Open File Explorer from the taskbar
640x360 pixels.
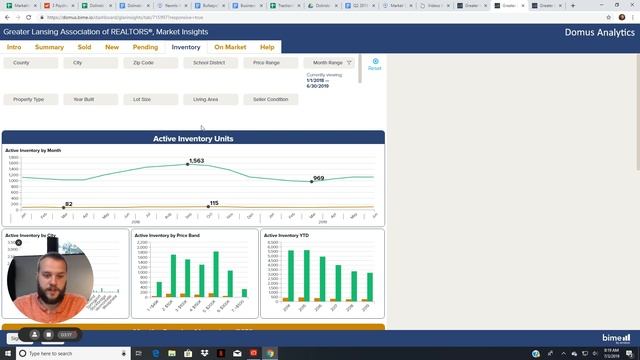[172, 353]
